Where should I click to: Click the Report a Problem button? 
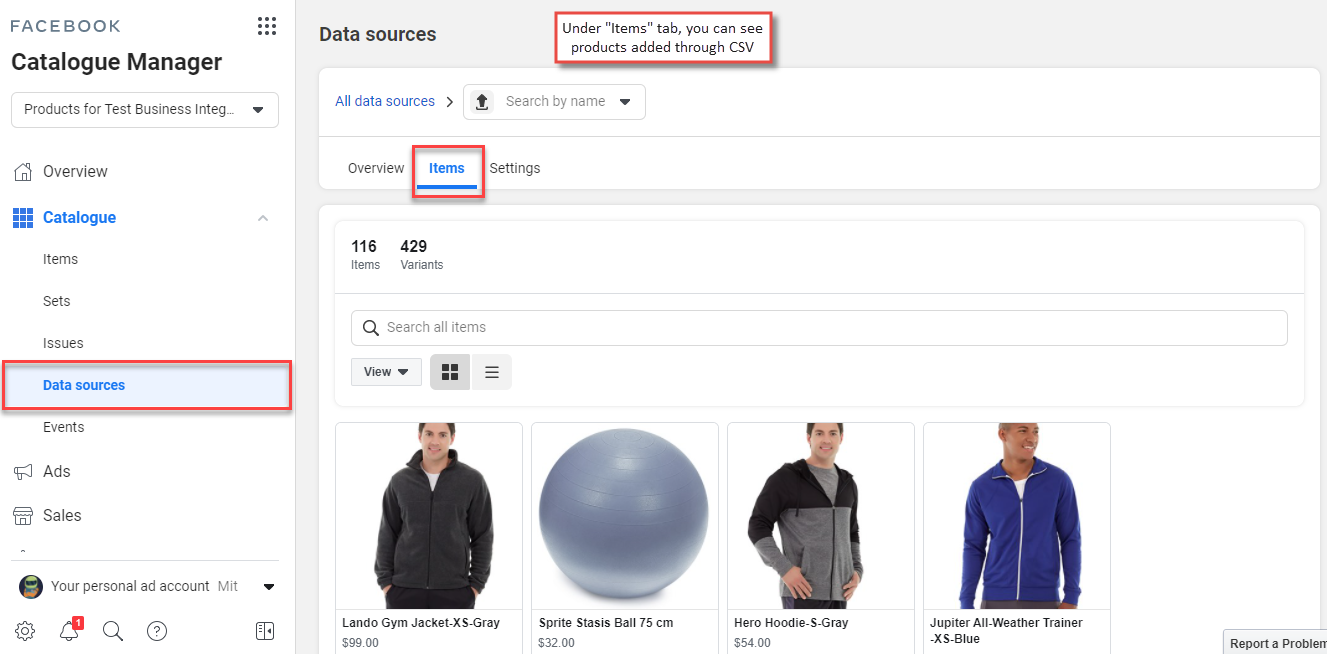pyautogui.click(x=1277, y=643)
